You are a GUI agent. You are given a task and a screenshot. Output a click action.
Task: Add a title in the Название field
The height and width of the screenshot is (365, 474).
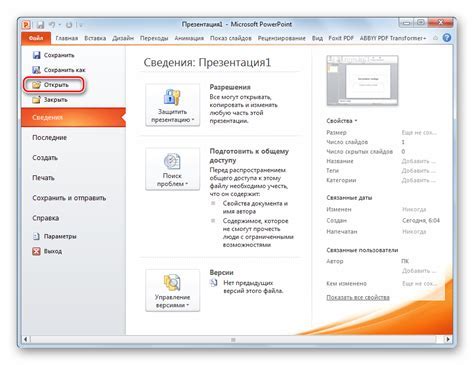(x=419, y=161)
